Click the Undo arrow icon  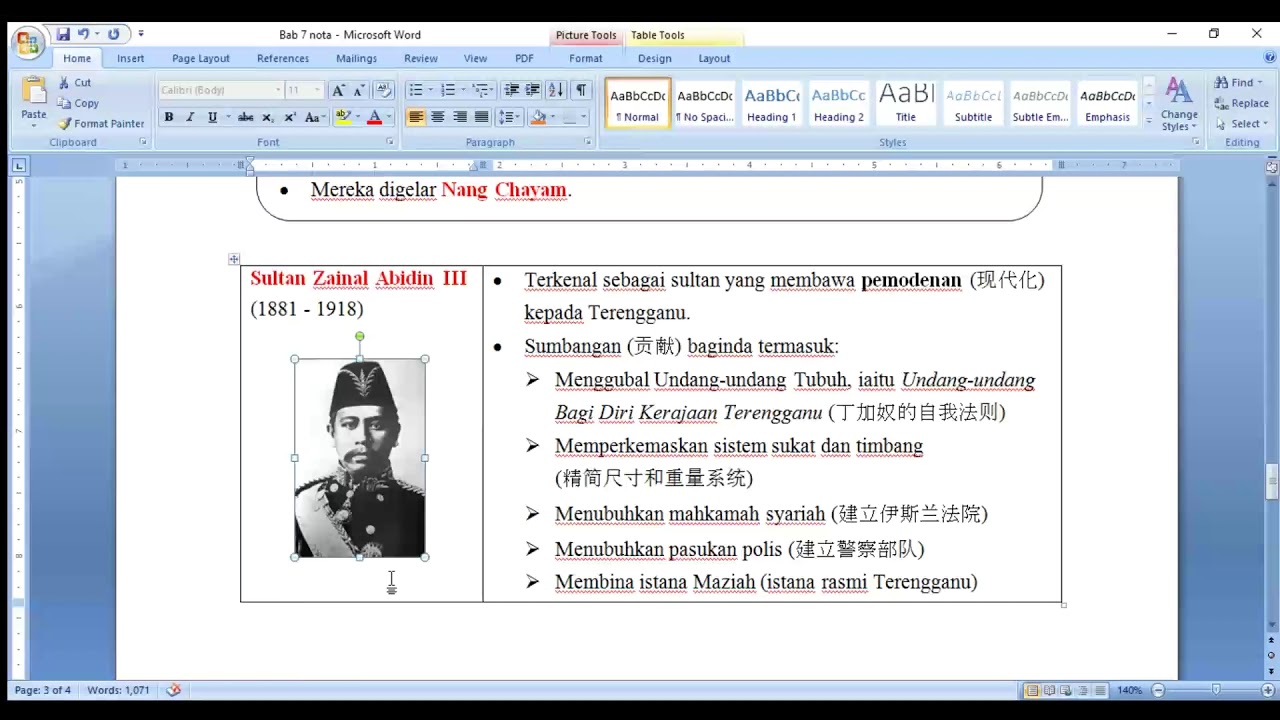tap(83, 34)
